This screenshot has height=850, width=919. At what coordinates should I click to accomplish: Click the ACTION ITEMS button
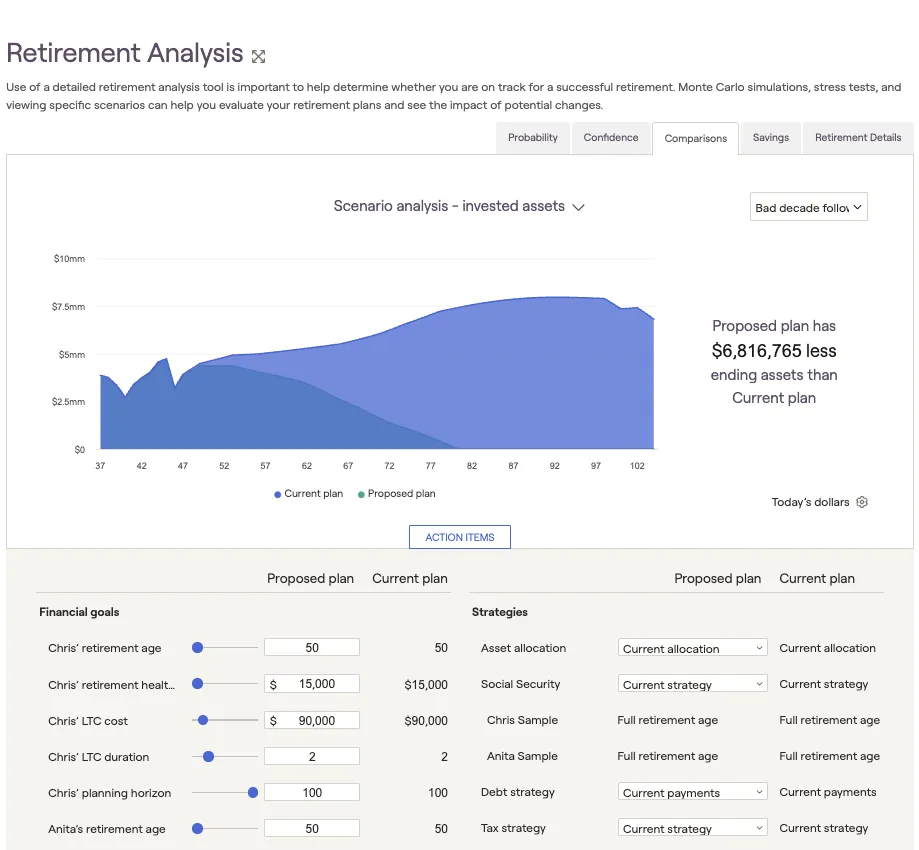click(459, 537)
